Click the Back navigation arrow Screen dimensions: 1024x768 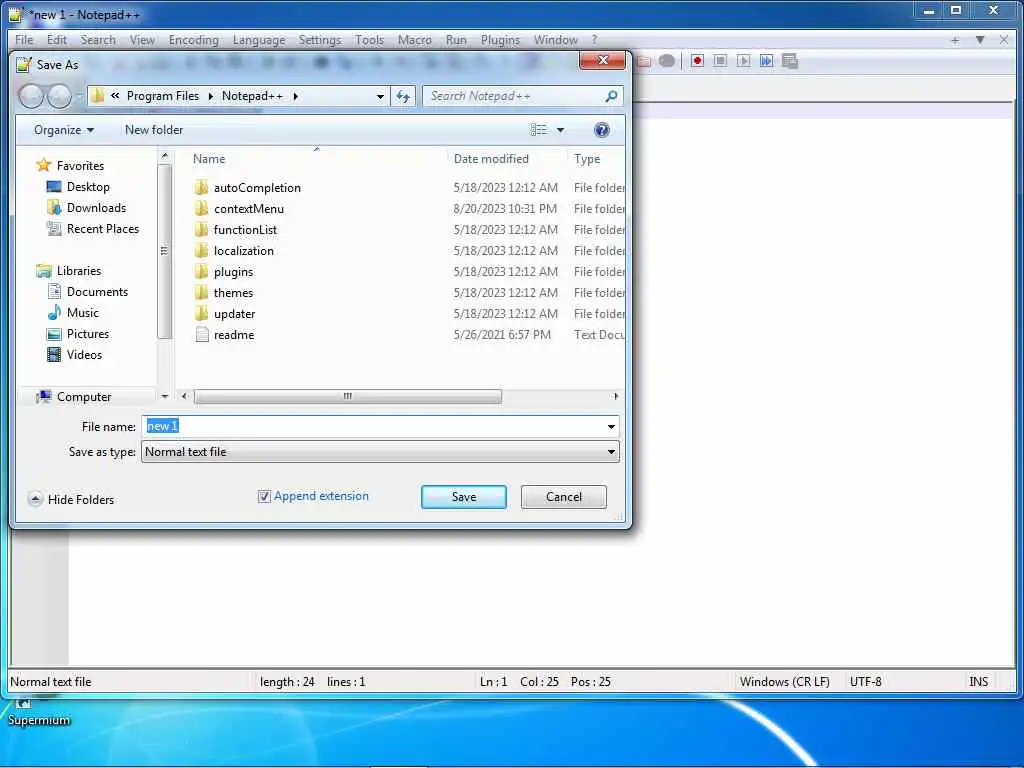(31, 97)
